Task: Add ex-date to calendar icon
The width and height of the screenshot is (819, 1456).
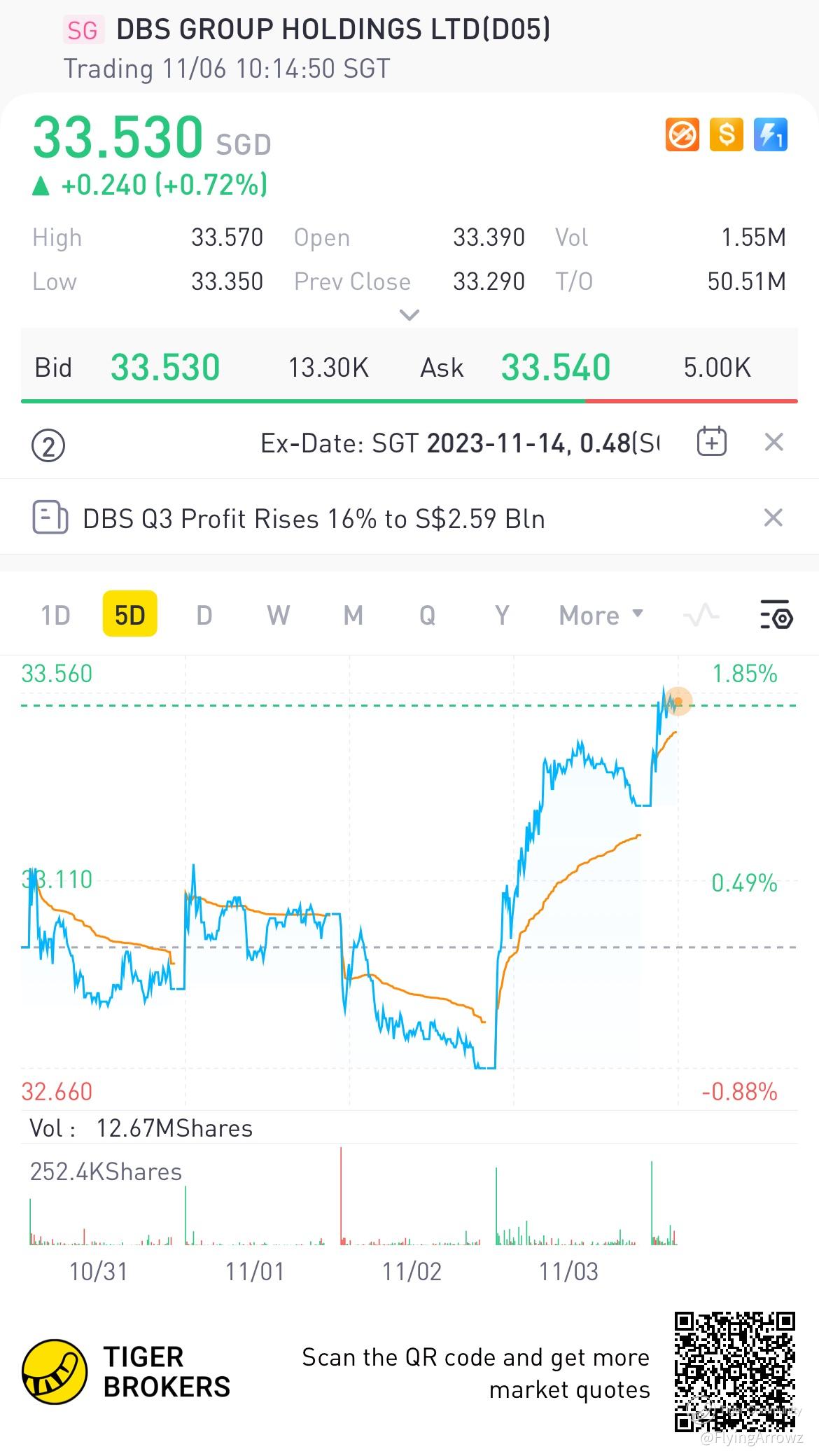Action: tap(712, 442)
